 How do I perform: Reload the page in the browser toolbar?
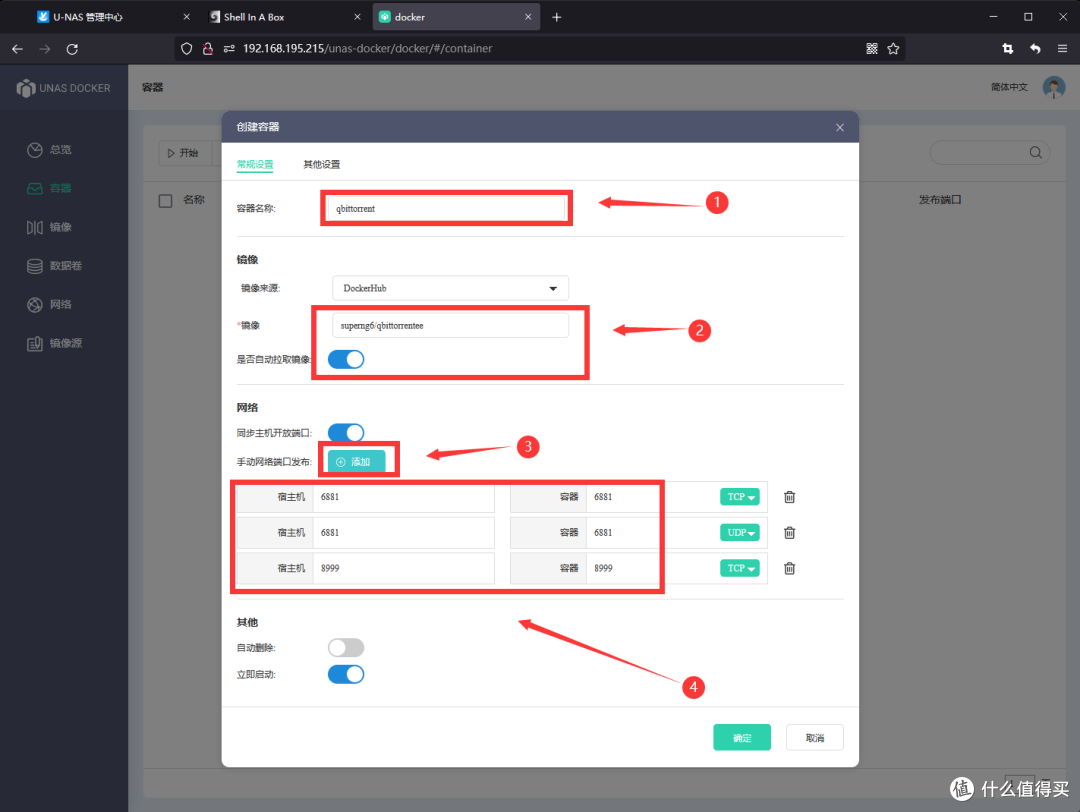click(72, 48)
